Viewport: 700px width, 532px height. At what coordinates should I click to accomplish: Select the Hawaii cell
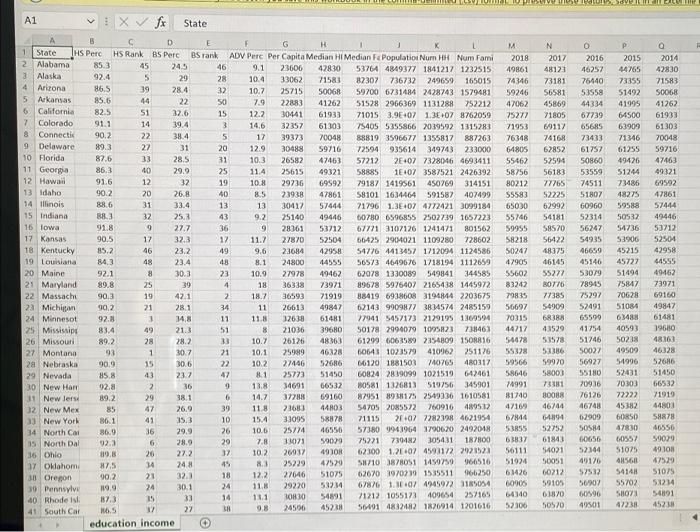56,181
